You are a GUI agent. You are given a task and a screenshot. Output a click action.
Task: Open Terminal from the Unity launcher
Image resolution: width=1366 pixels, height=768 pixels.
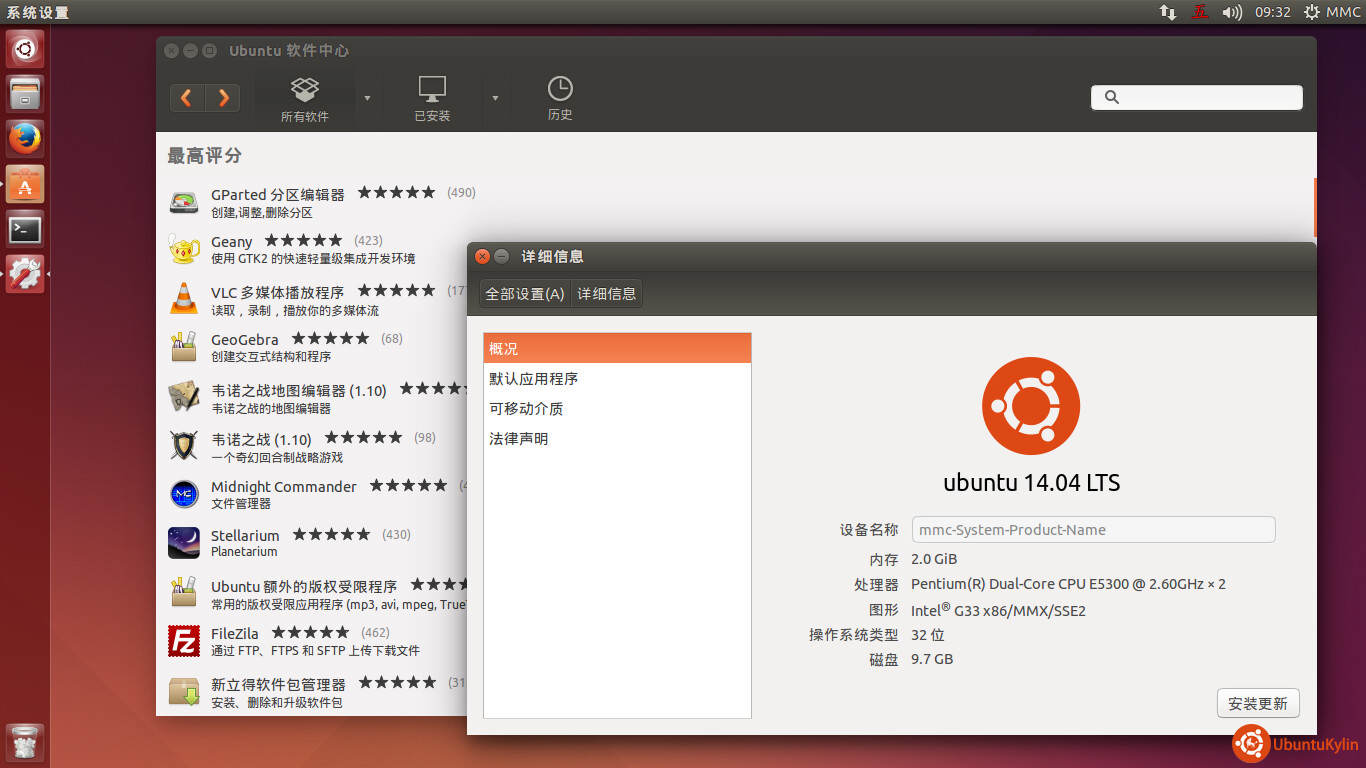point(25,229)
